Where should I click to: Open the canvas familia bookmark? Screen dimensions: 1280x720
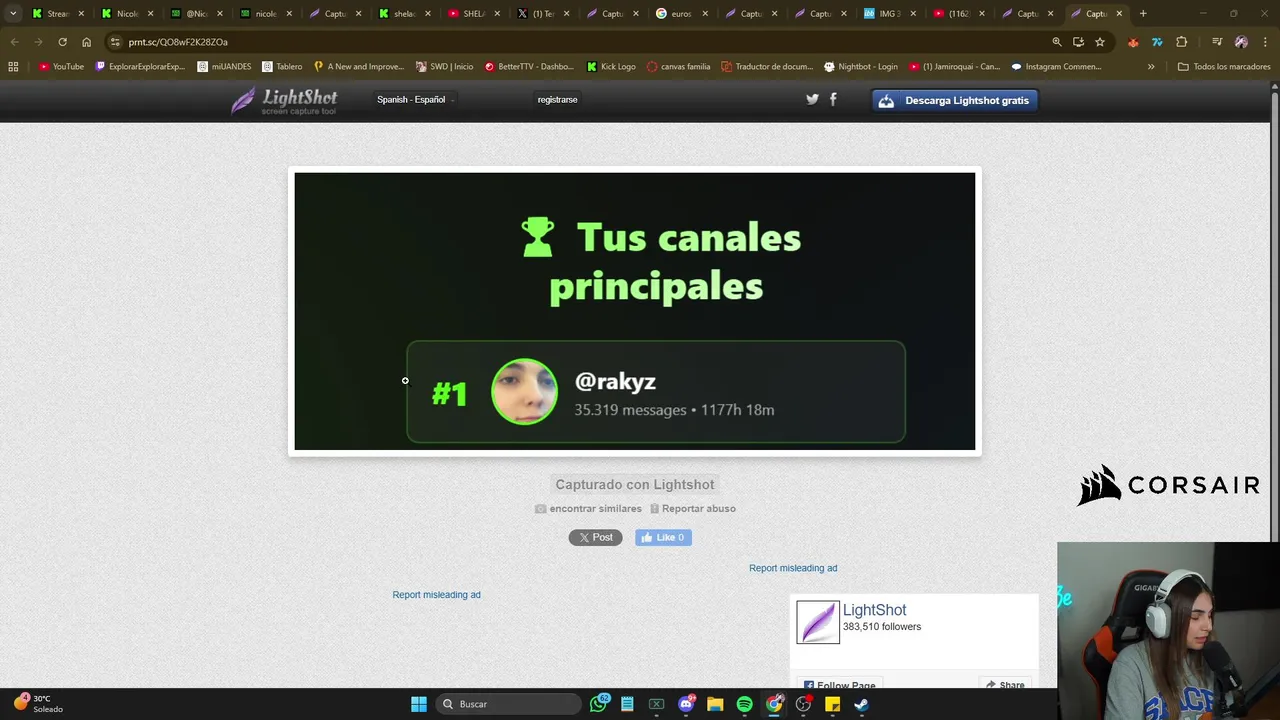(x=678, y=67)
